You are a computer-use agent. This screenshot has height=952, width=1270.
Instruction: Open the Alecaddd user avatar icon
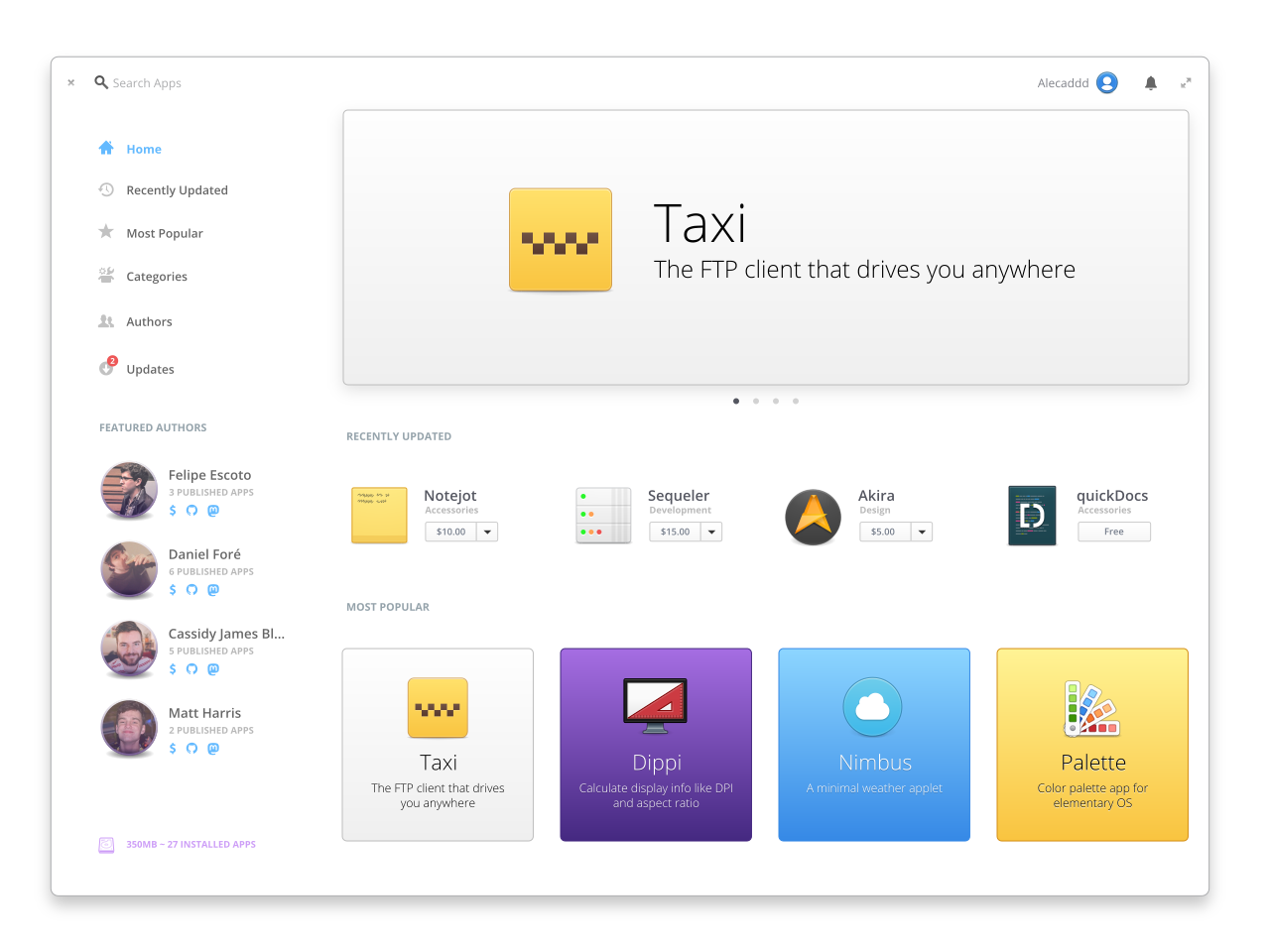(1107, 83)
